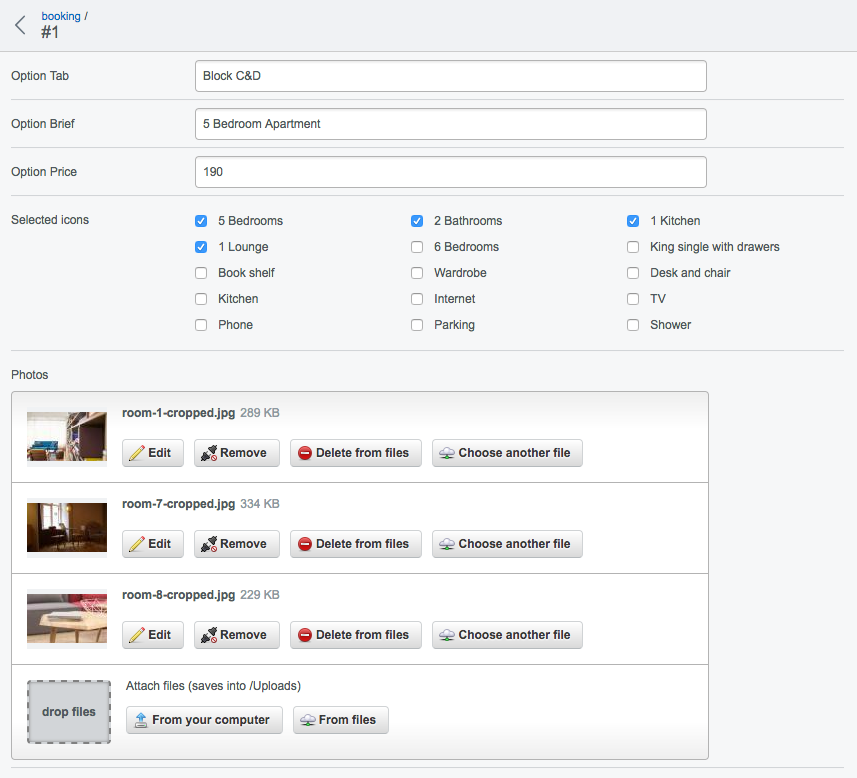The image size is (857, 778).
Task: Delete room-1-cropped.jpg from files
Action: pyautogui.click(x=355, y=453)
